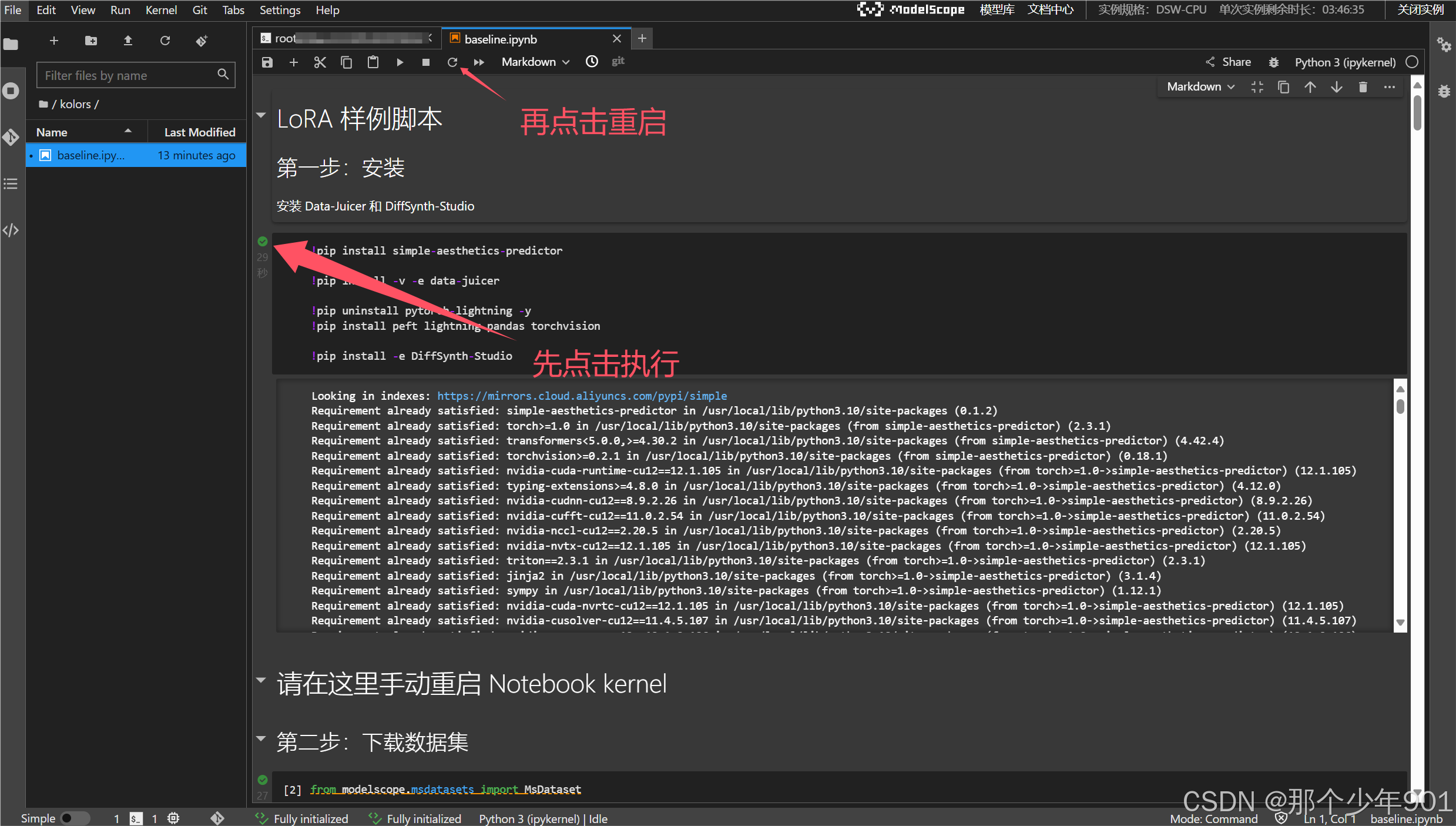Image resolution: width=1456 pixels, height=826 pixels.
Task: Open the Git sidebar panel
Action: click(11, 137)
